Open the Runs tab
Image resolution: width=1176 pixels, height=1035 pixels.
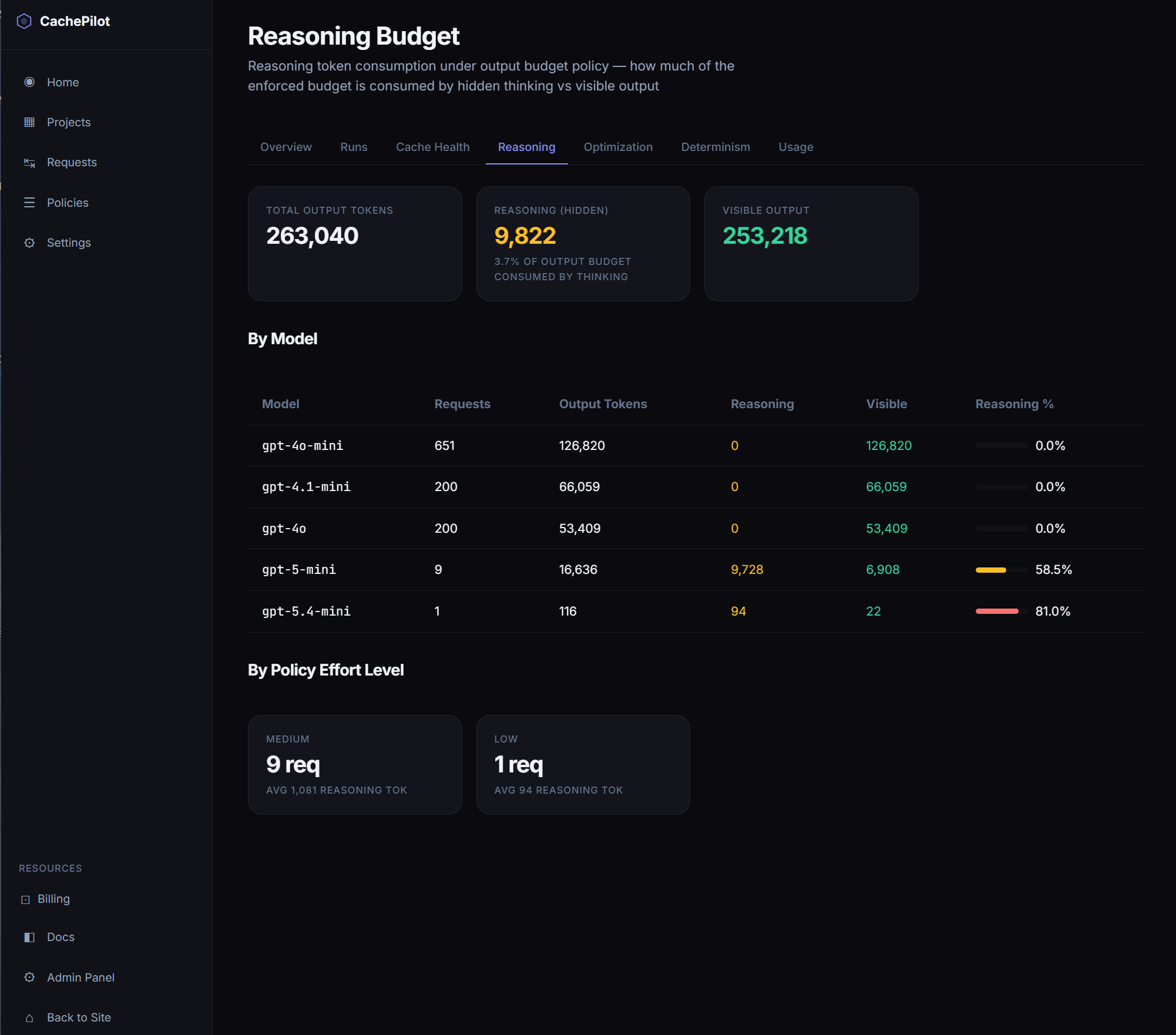(354, 147)
